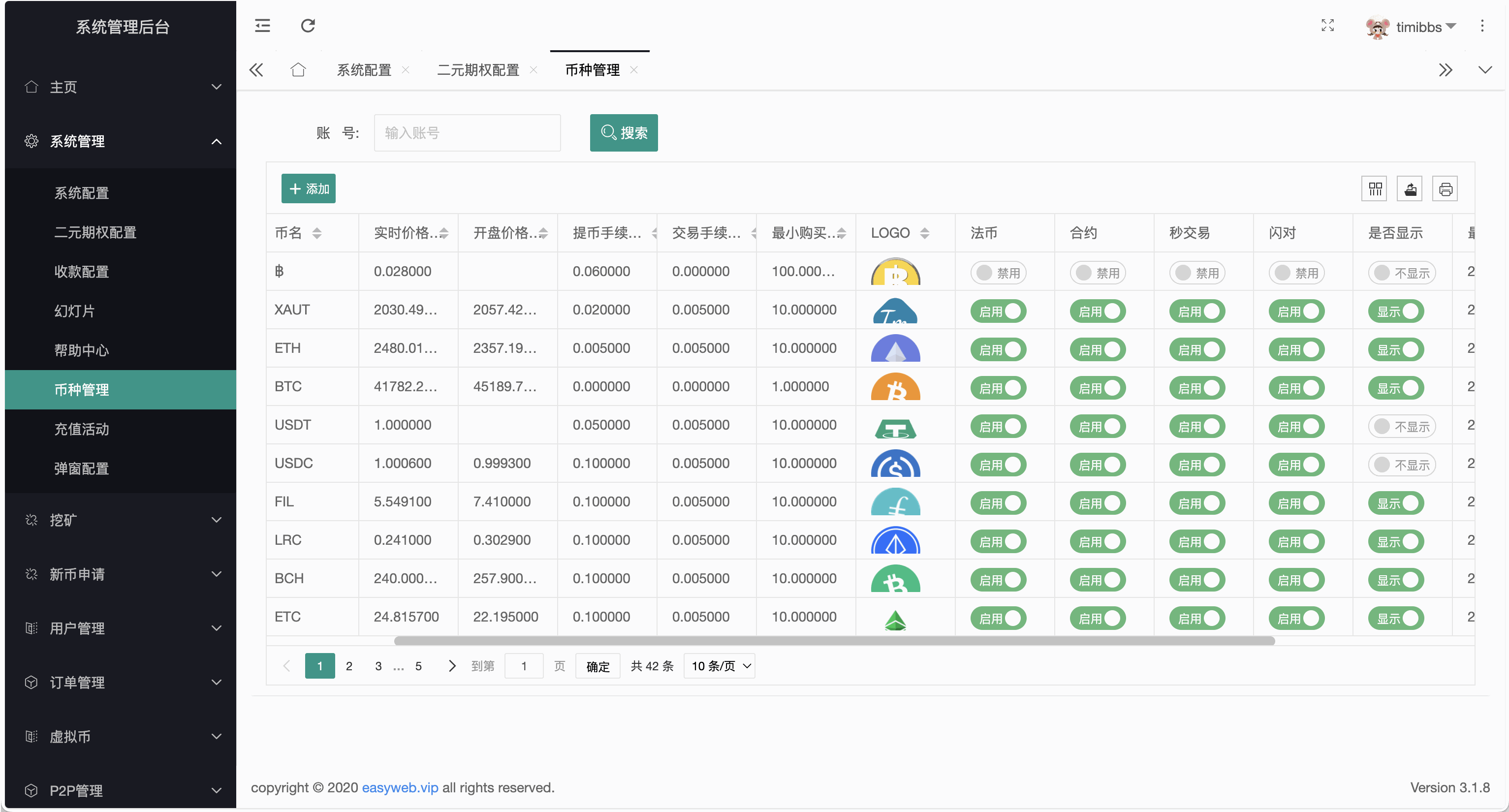The height and width of the screenshot is (812, 1509).
Task: Show USDT via its 是否显示 toggle
Action: [x=1401, y=426]
